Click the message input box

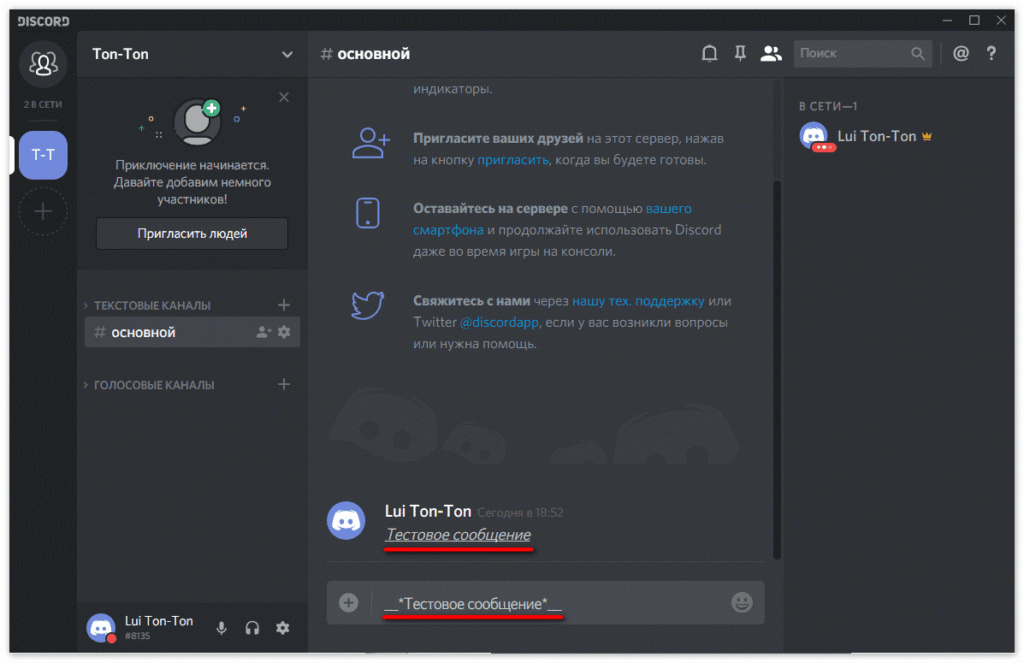point(545,602)
